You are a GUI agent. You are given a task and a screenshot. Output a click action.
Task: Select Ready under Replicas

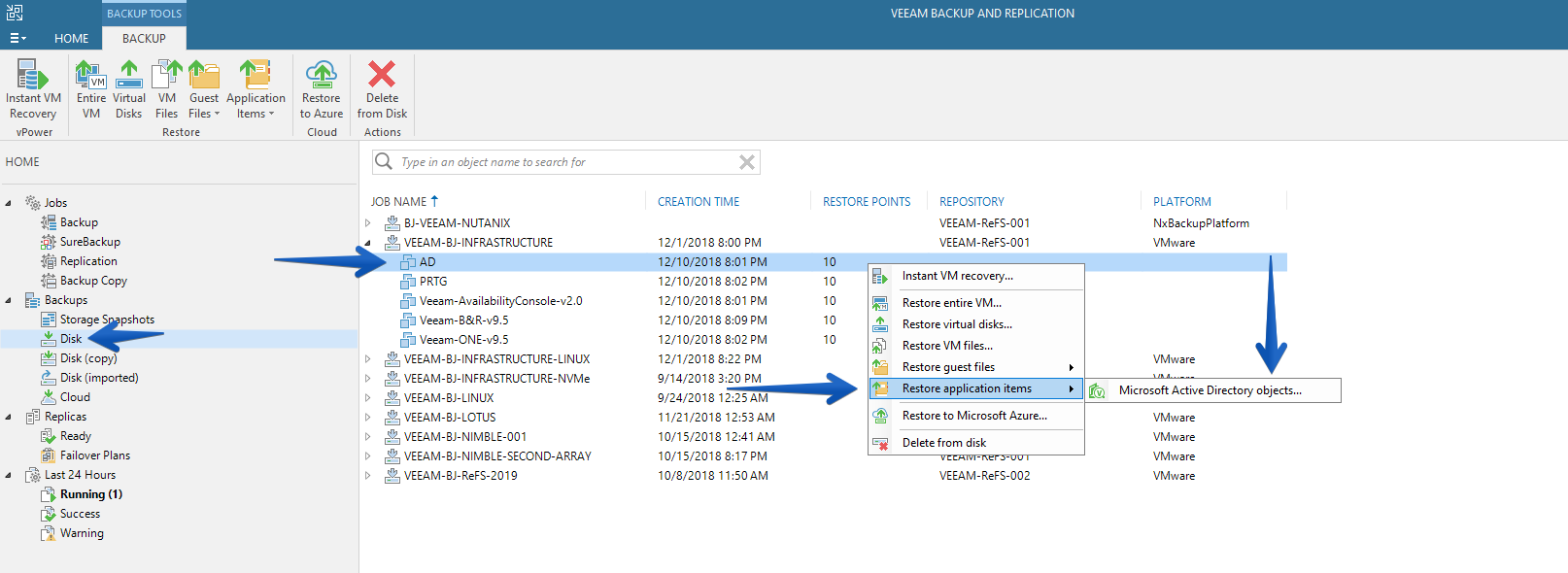point(75,436)
